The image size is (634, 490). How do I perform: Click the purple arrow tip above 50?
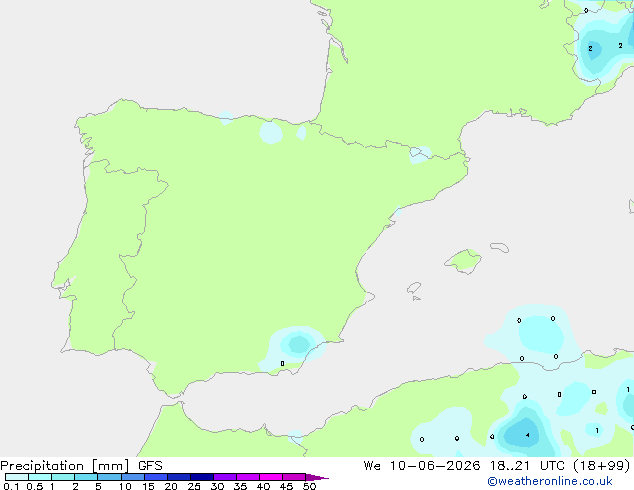317,477
